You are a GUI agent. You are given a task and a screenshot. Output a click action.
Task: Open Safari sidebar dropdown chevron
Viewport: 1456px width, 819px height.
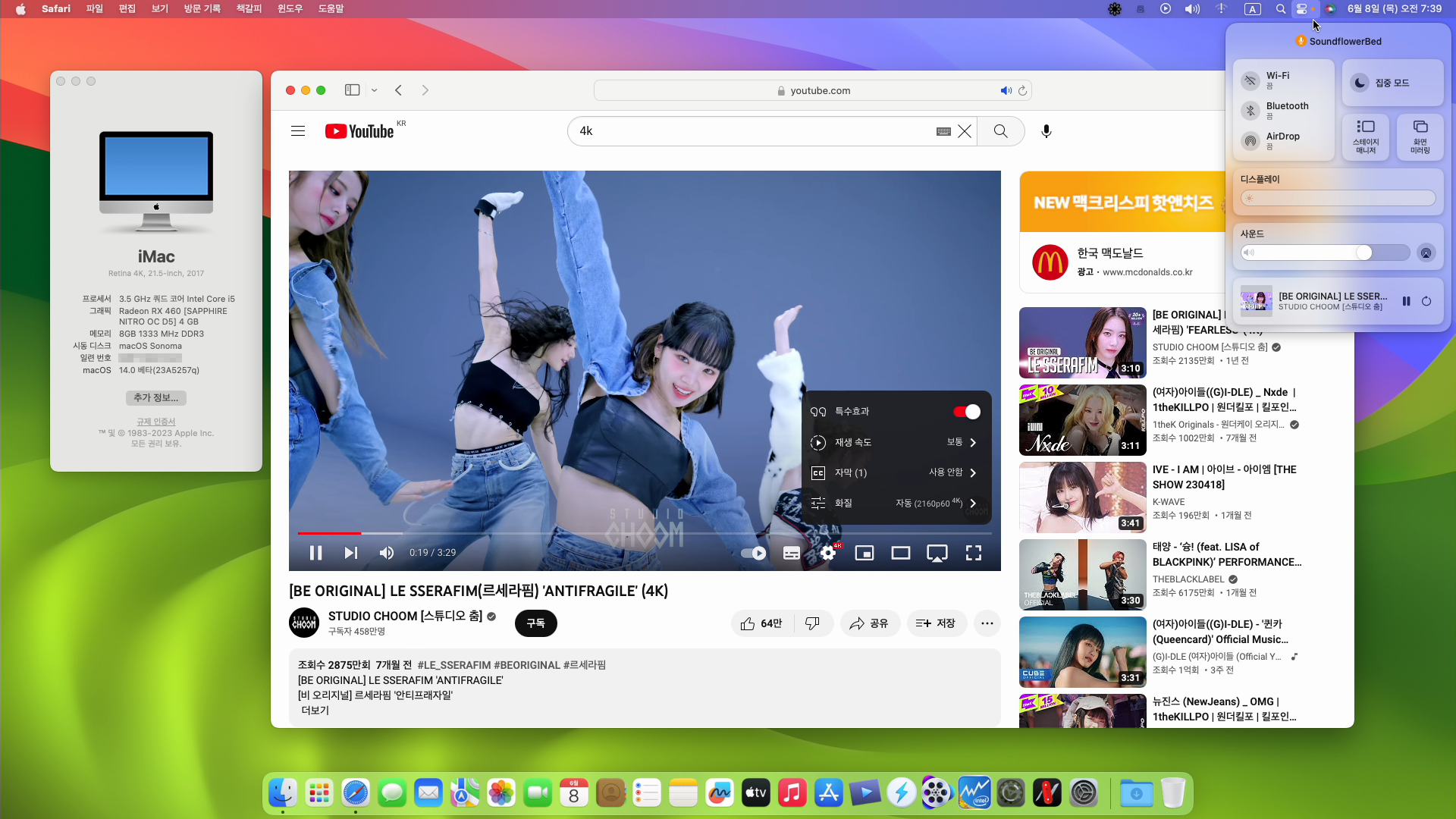tap(375, 90)
